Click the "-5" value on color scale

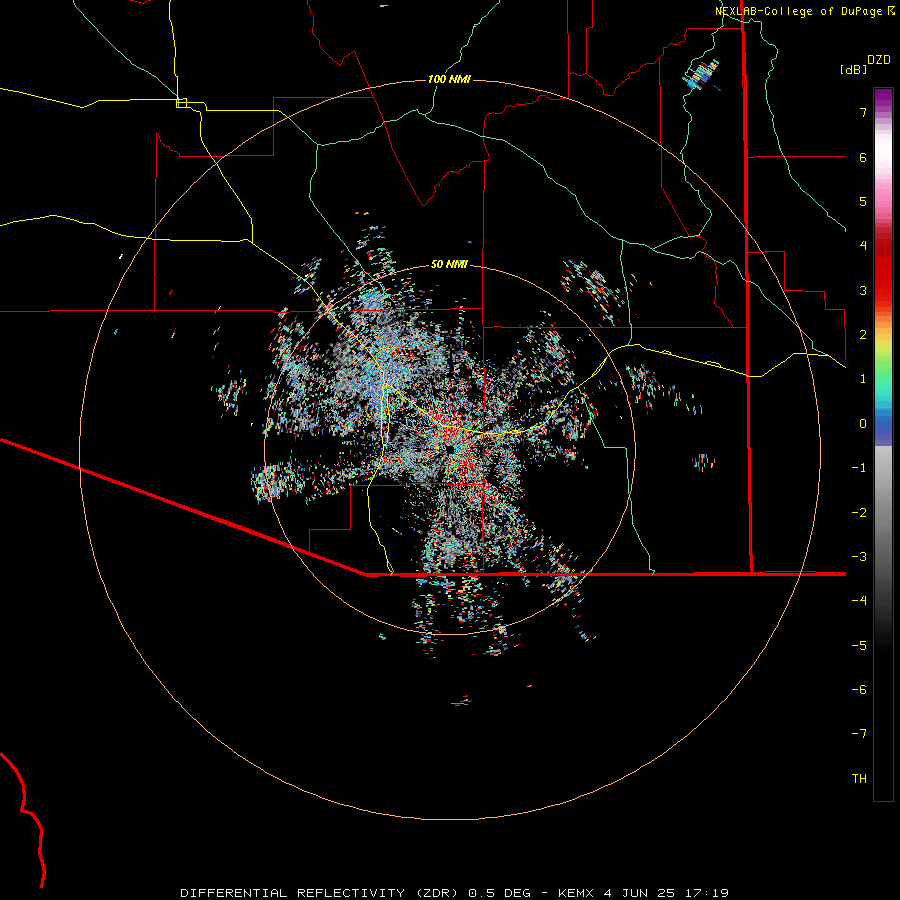tap(859, 646)
